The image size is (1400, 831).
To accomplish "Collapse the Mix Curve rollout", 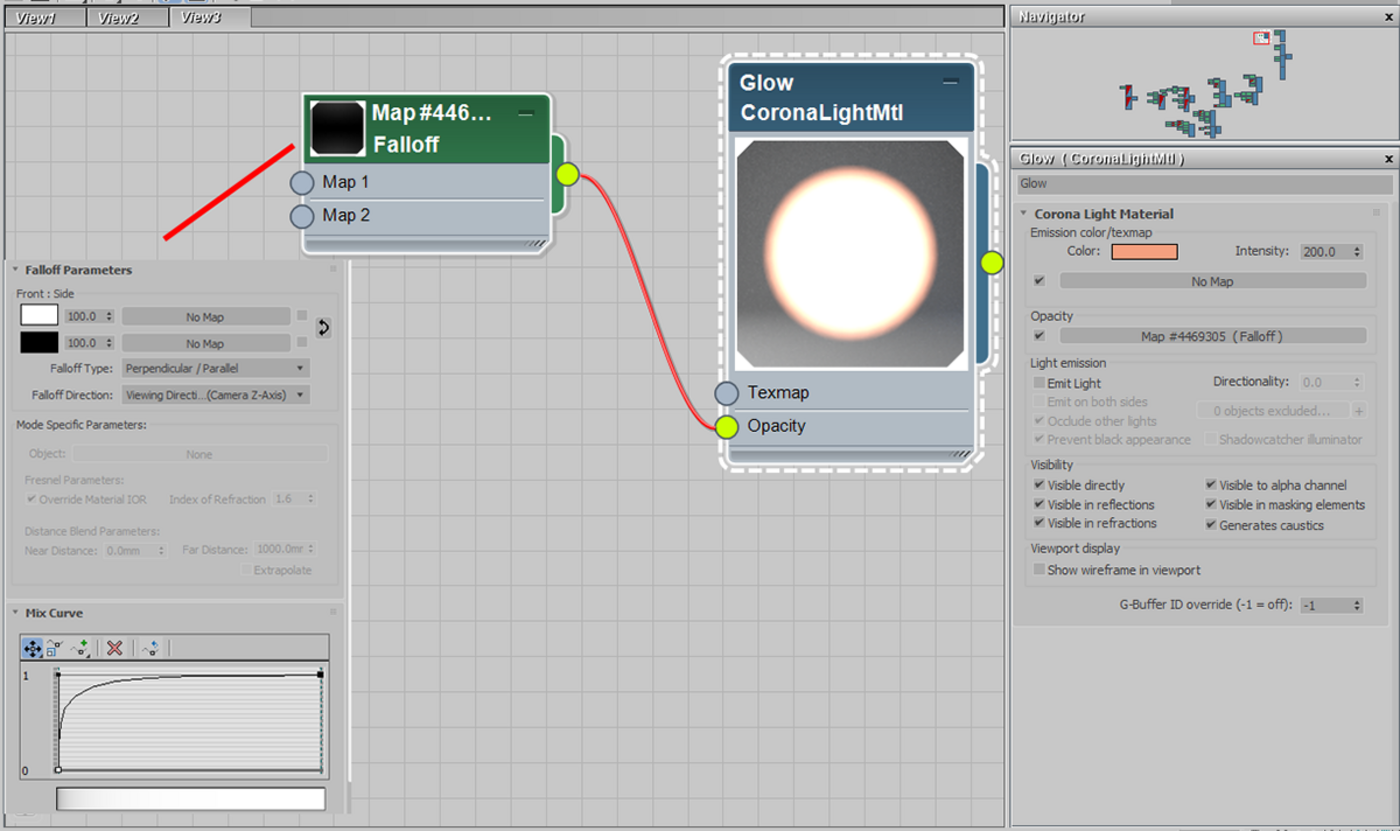I will (x=16, y=613).
